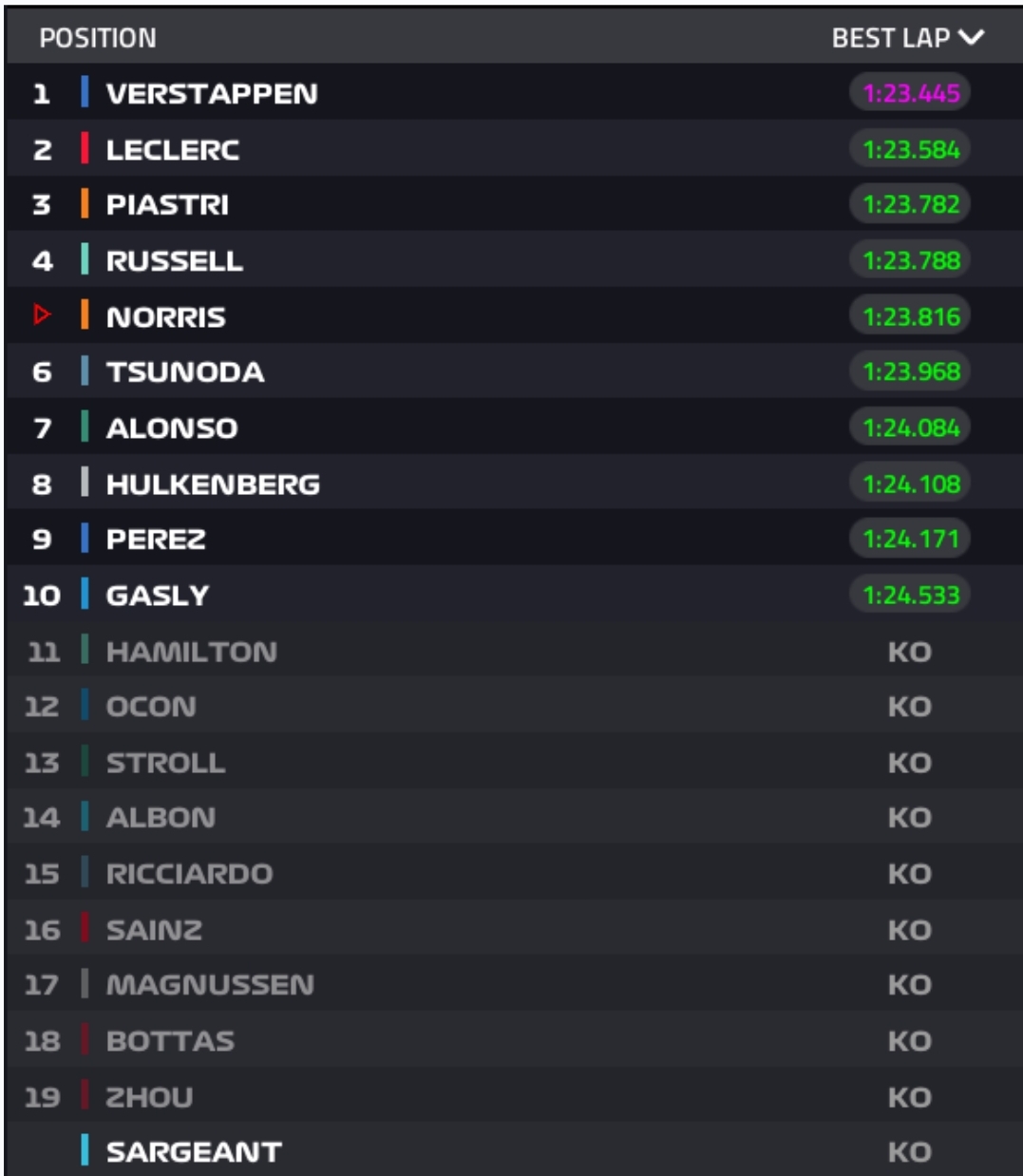Click Perez's 1:24.171 lap time

click(x=910, y=539)
